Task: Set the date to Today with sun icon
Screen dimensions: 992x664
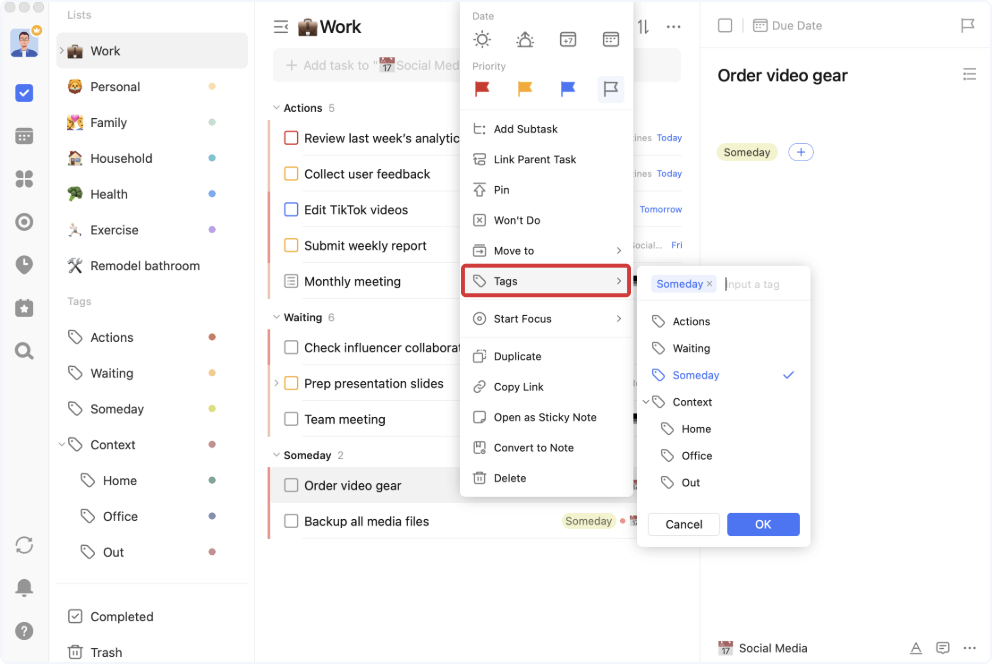Action: coord(482,39)
